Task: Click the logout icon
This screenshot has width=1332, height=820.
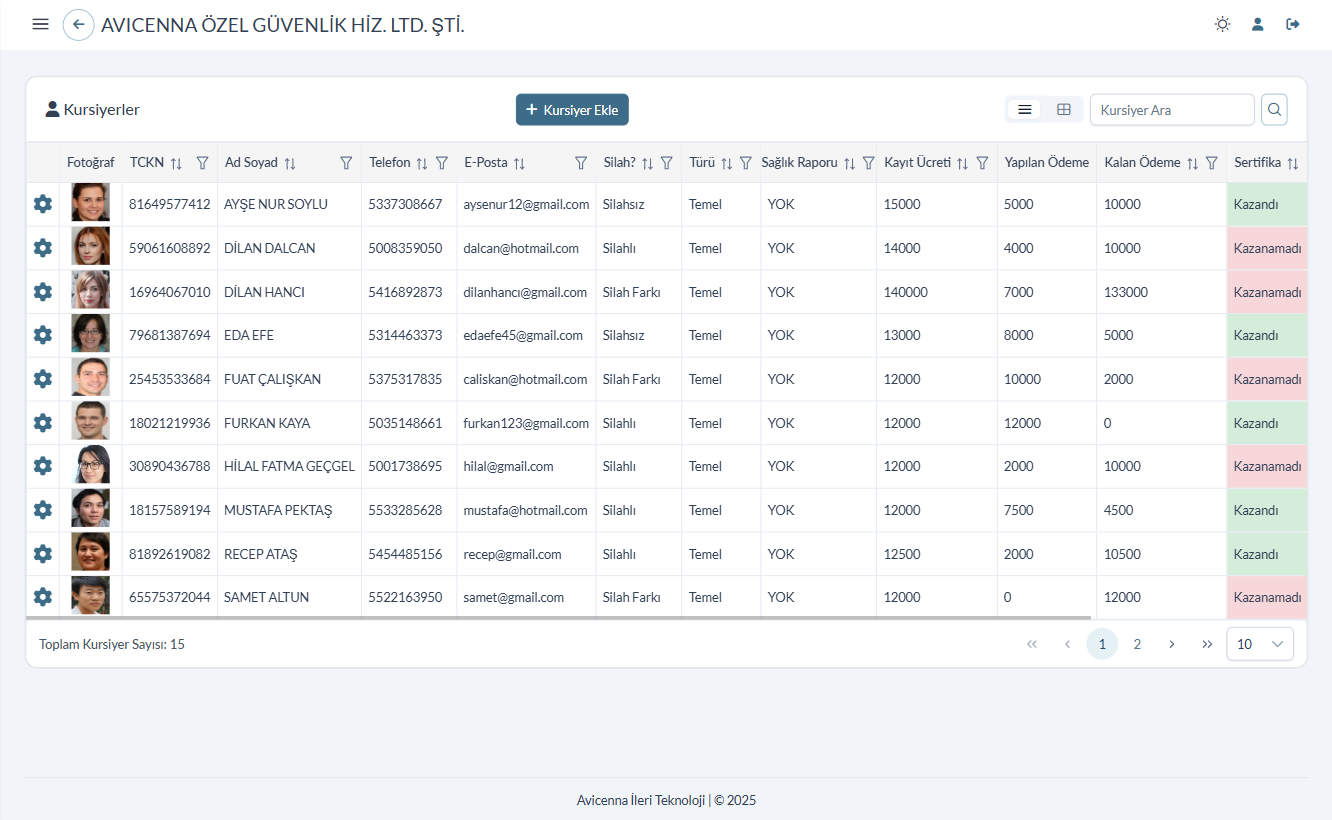Action: (1293, 24)
